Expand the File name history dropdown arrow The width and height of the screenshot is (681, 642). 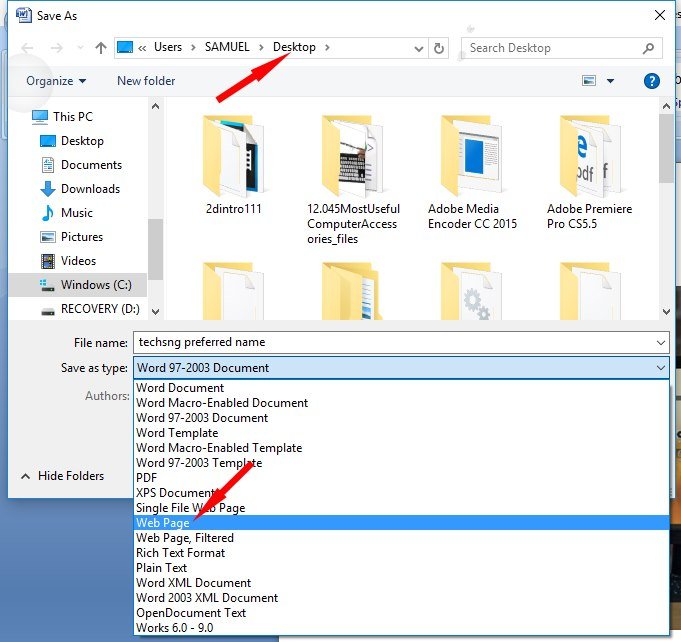(x=660, y=343)
